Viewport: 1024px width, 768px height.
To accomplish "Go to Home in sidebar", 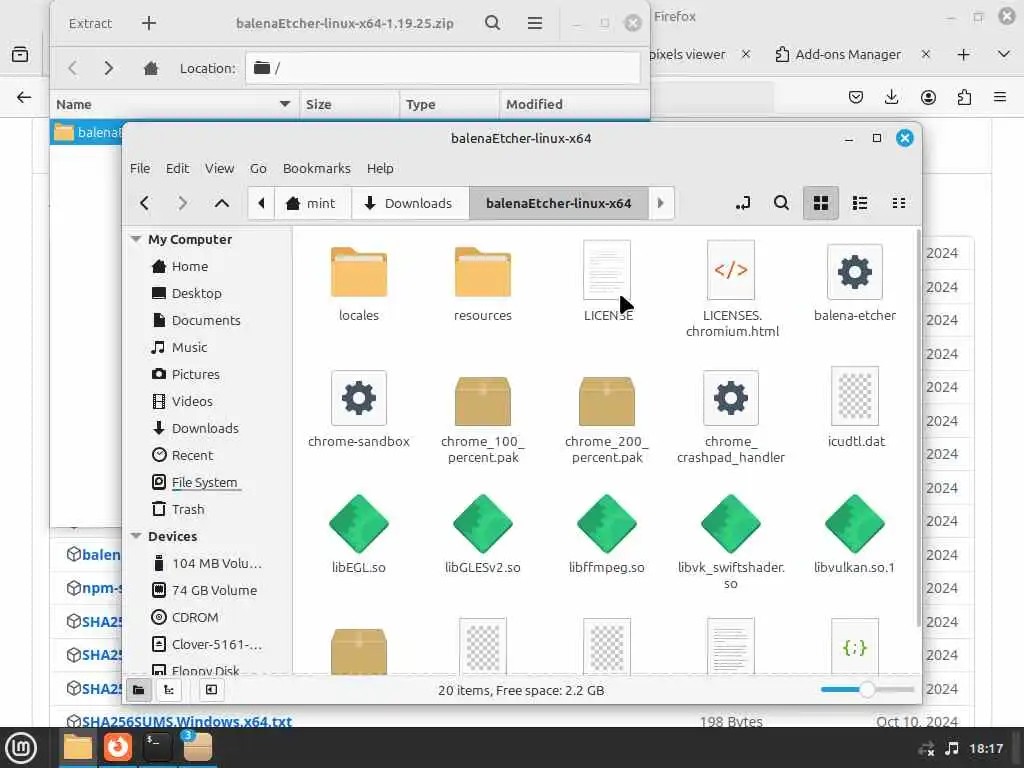I will pos(189,266).
